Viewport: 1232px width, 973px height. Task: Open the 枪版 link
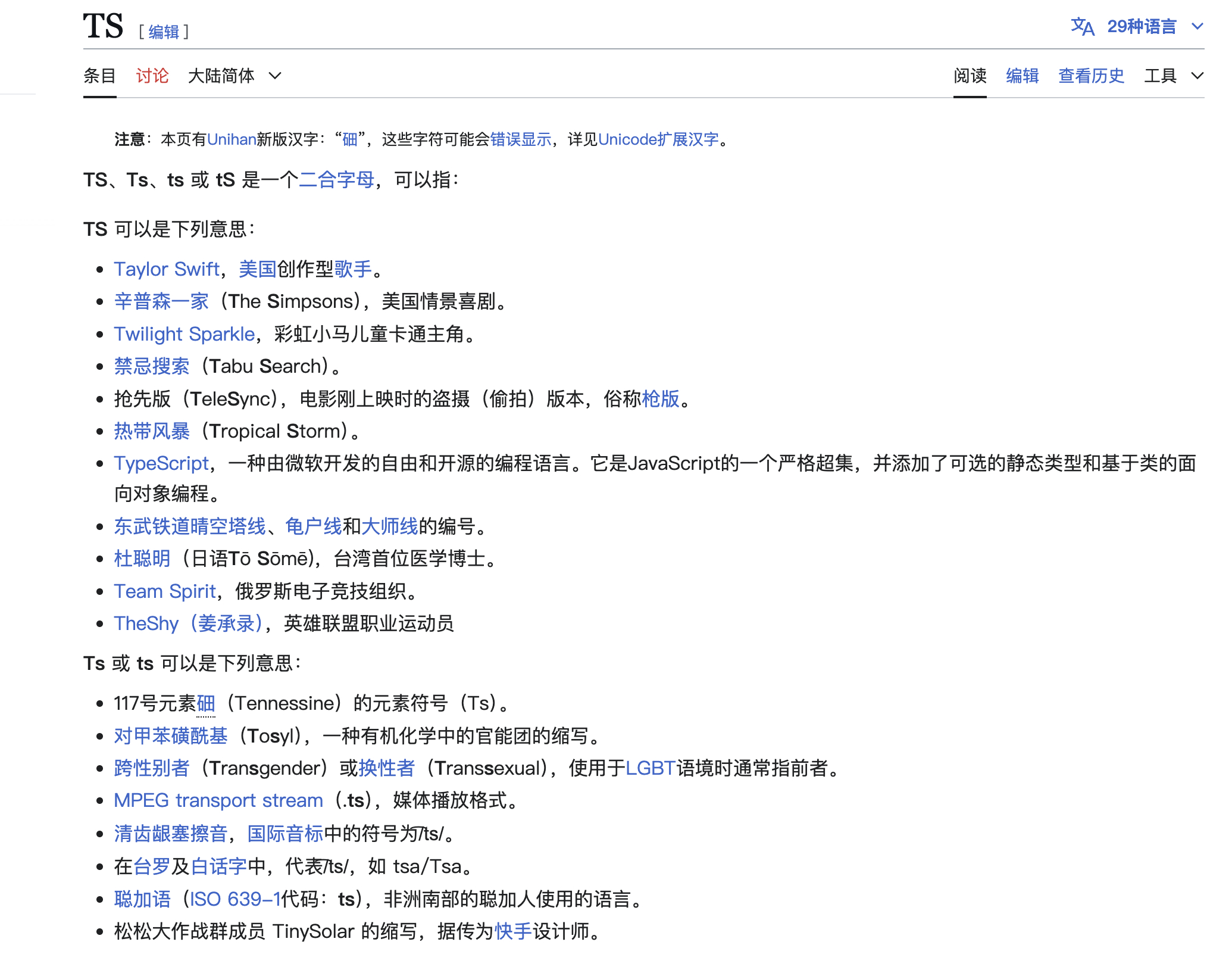[x=661, y=399]
